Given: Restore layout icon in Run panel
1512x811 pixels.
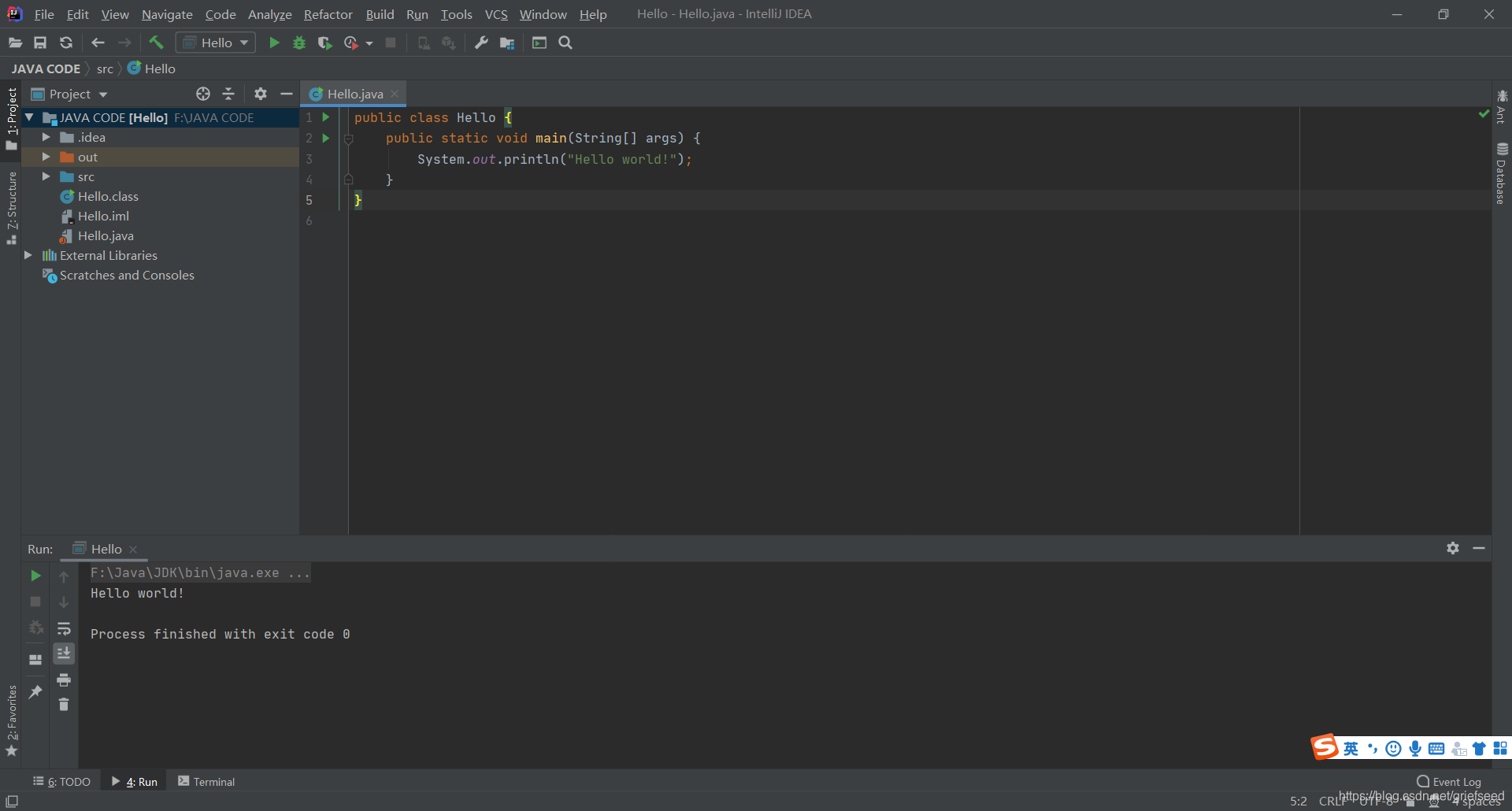Looking at the screenshot, I should point(35,660).
